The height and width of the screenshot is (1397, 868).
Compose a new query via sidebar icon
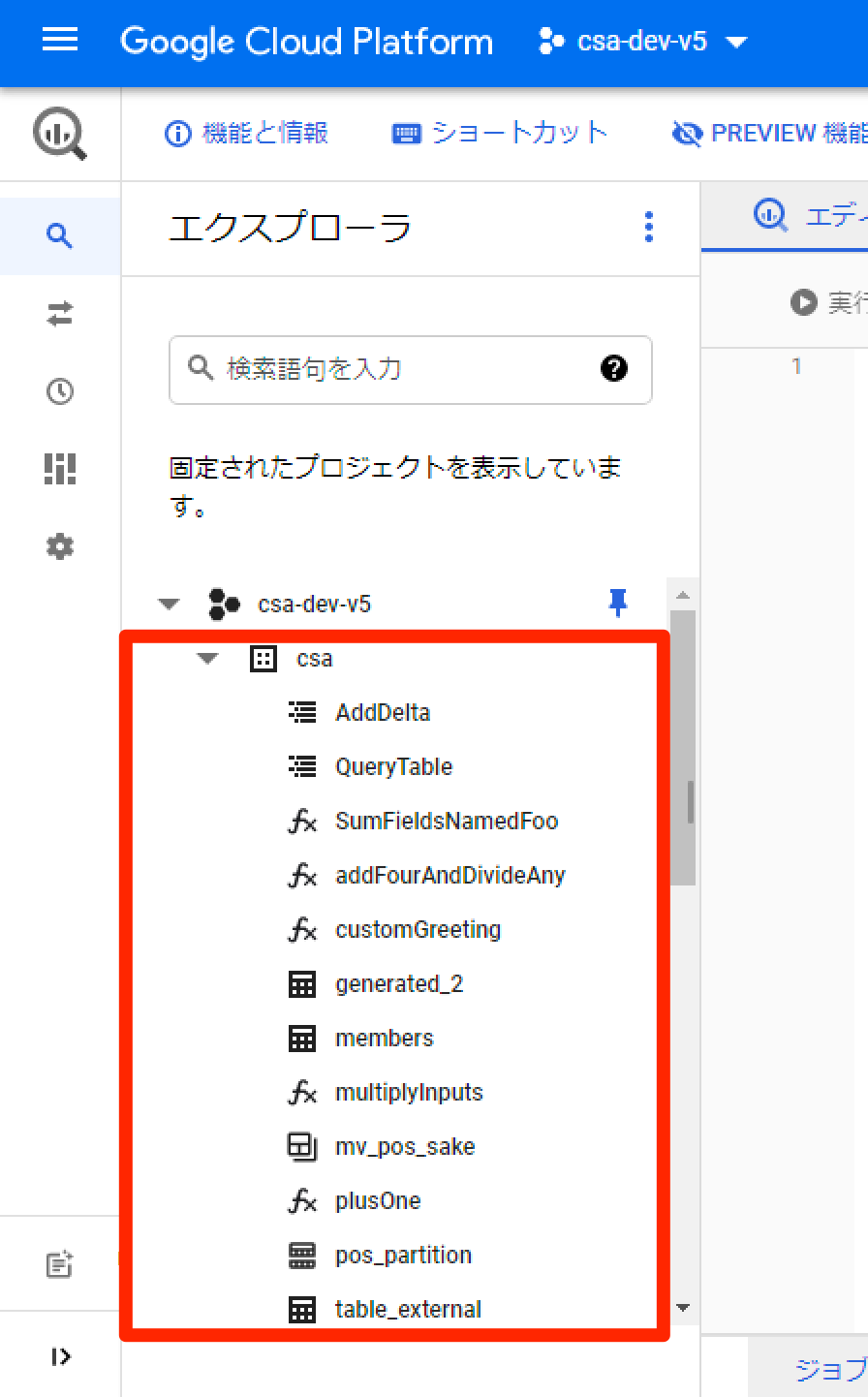[x=59, y=1263]
